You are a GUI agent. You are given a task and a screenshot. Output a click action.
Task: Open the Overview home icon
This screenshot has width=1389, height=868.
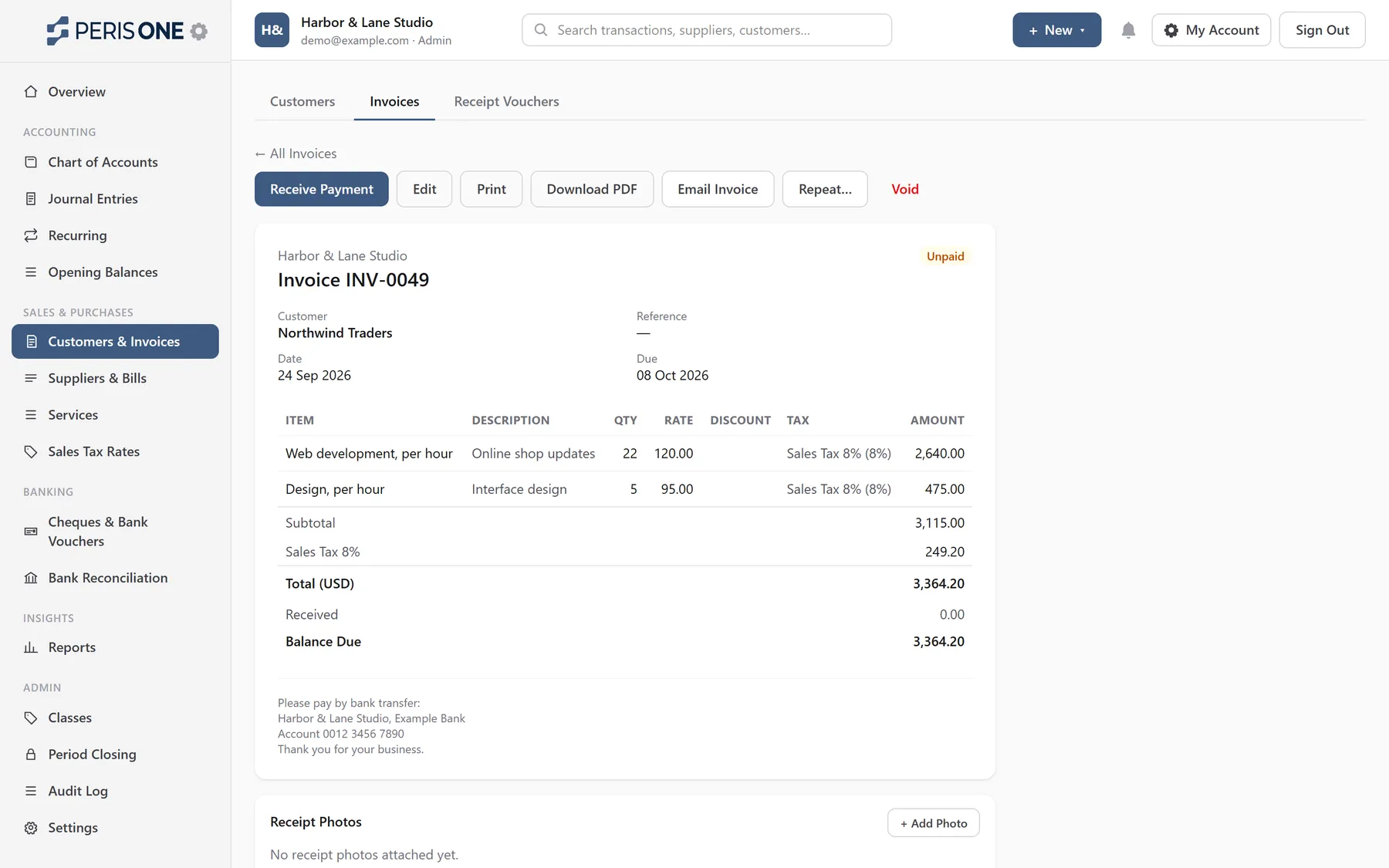(x=31, y=92)
